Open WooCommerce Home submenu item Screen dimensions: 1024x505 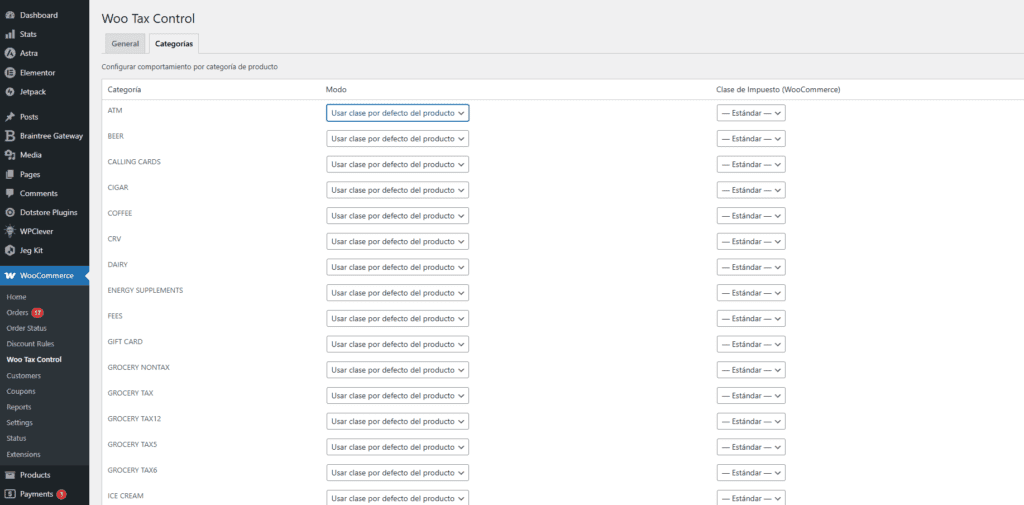[x=16, y=297]
